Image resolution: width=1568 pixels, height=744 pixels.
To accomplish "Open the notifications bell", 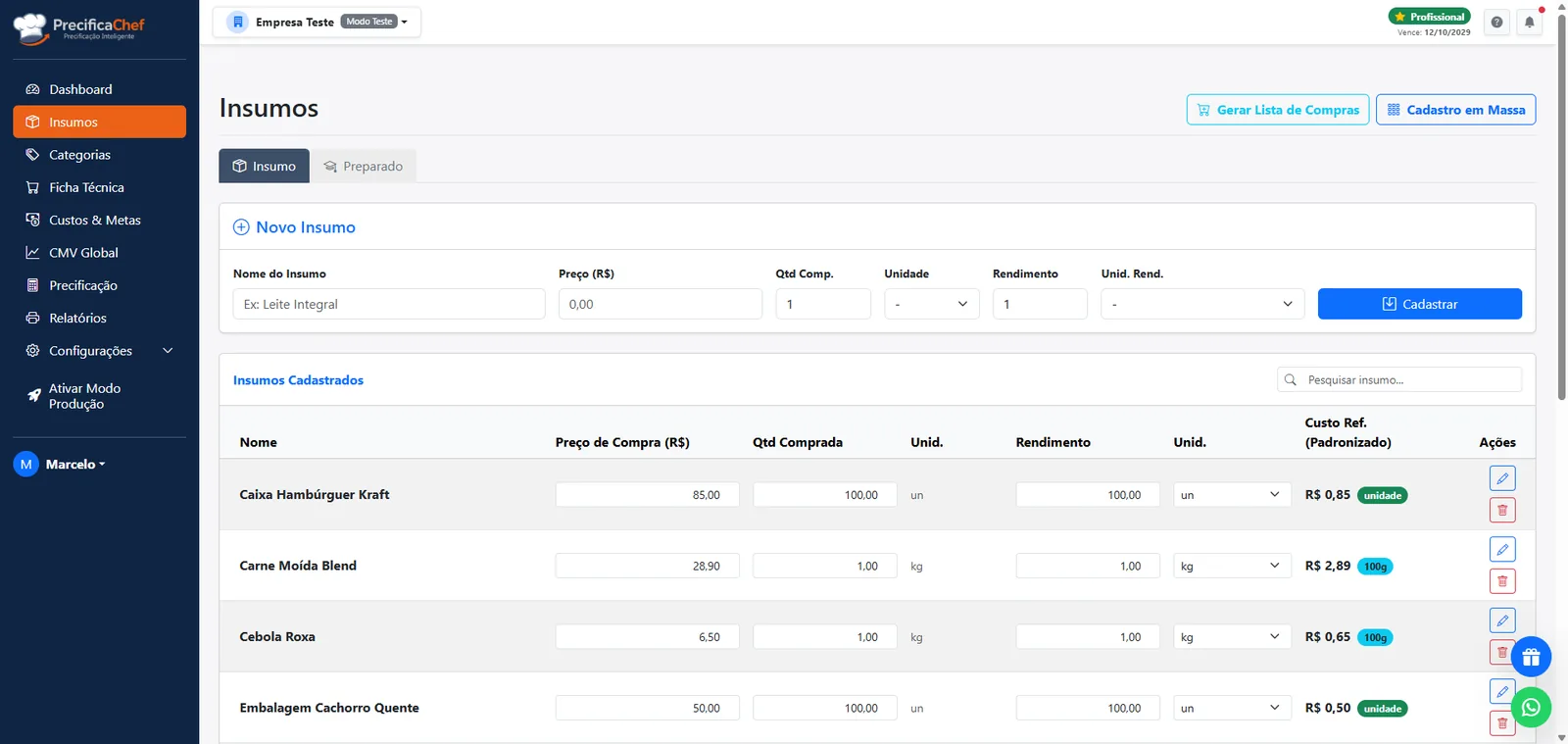I will [x=1529, y=22].
